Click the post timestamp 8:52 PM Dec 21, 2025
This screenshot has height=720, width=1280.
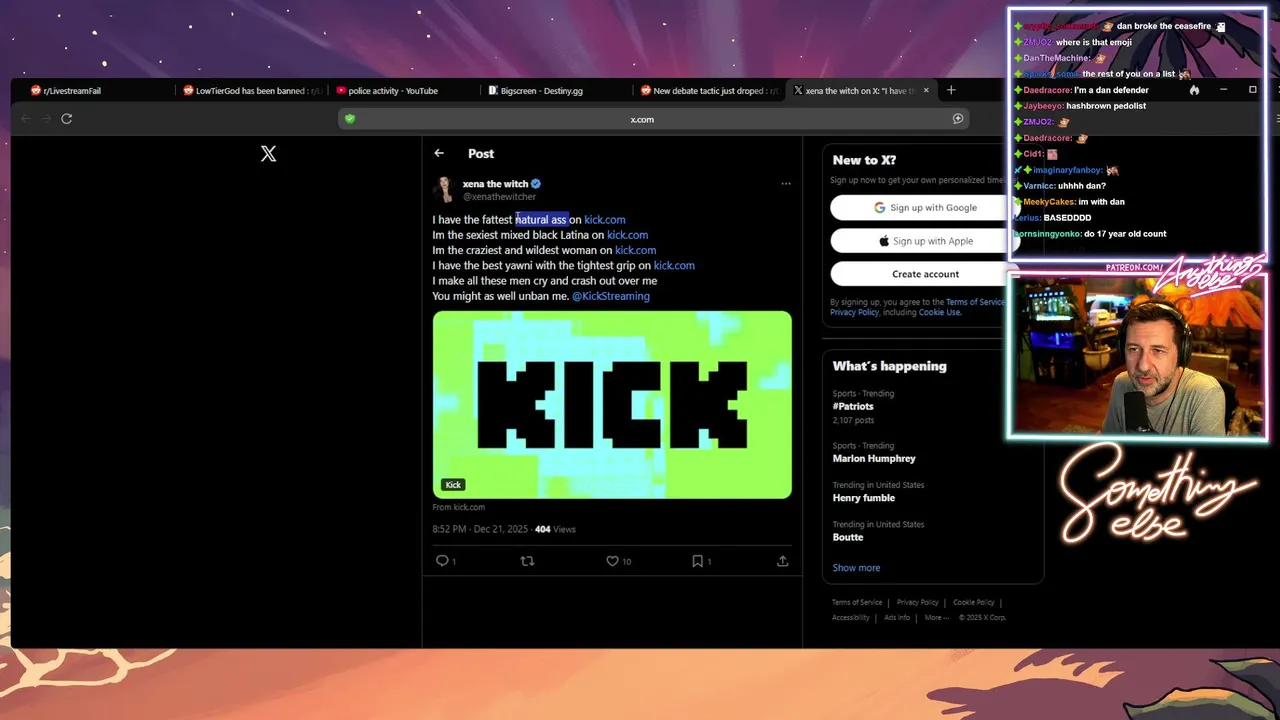pyautogui.click(x=481, y=529)
